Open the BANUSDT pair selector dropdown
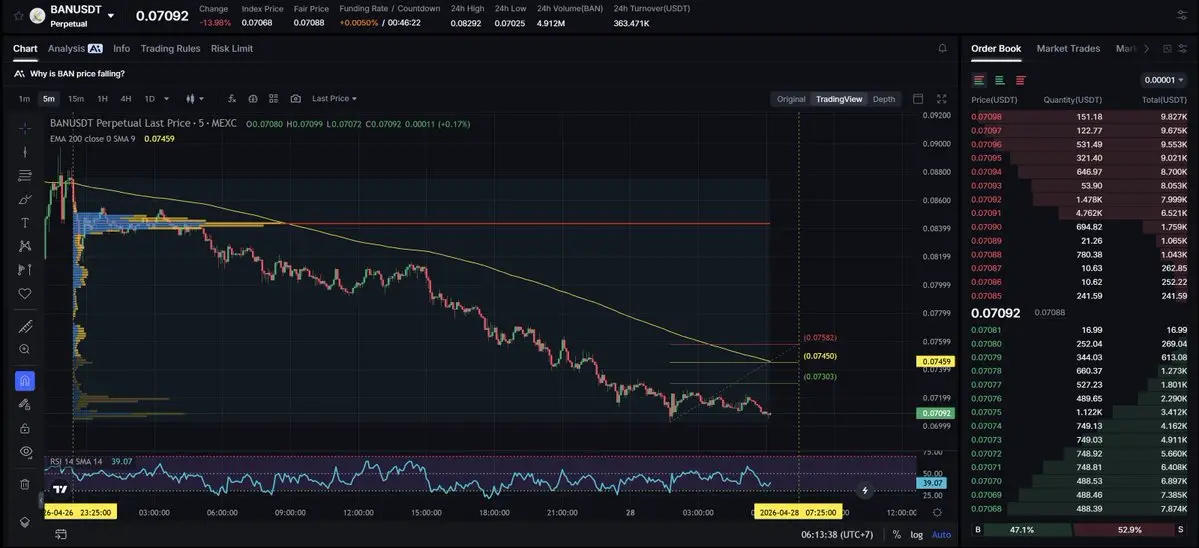 tap(111, 15)
